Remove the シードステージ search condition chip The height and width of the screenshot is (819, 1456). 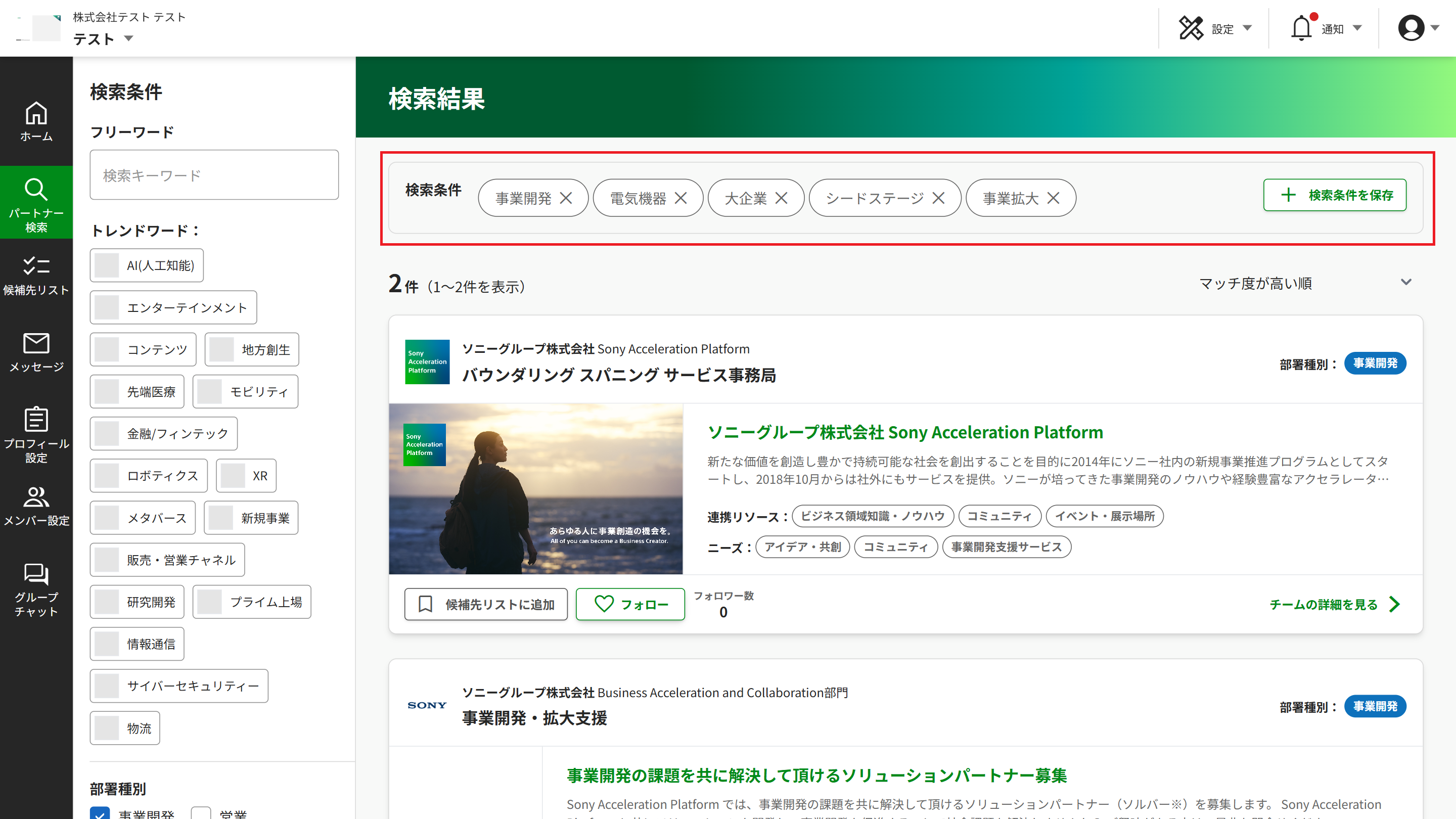938,198
